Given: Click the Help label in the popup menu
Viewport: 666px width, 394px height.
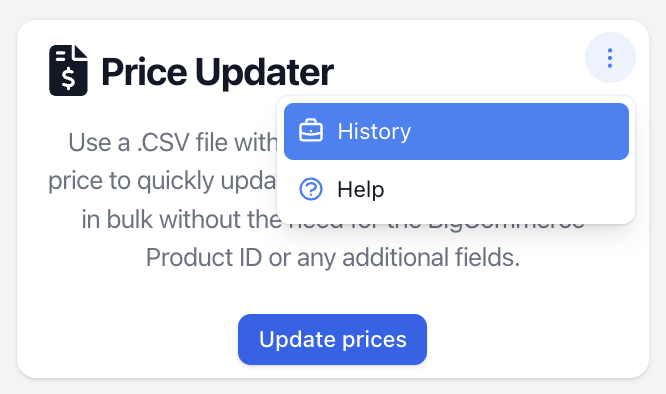Looking at the screenshot, I should [x=361, y=189].
